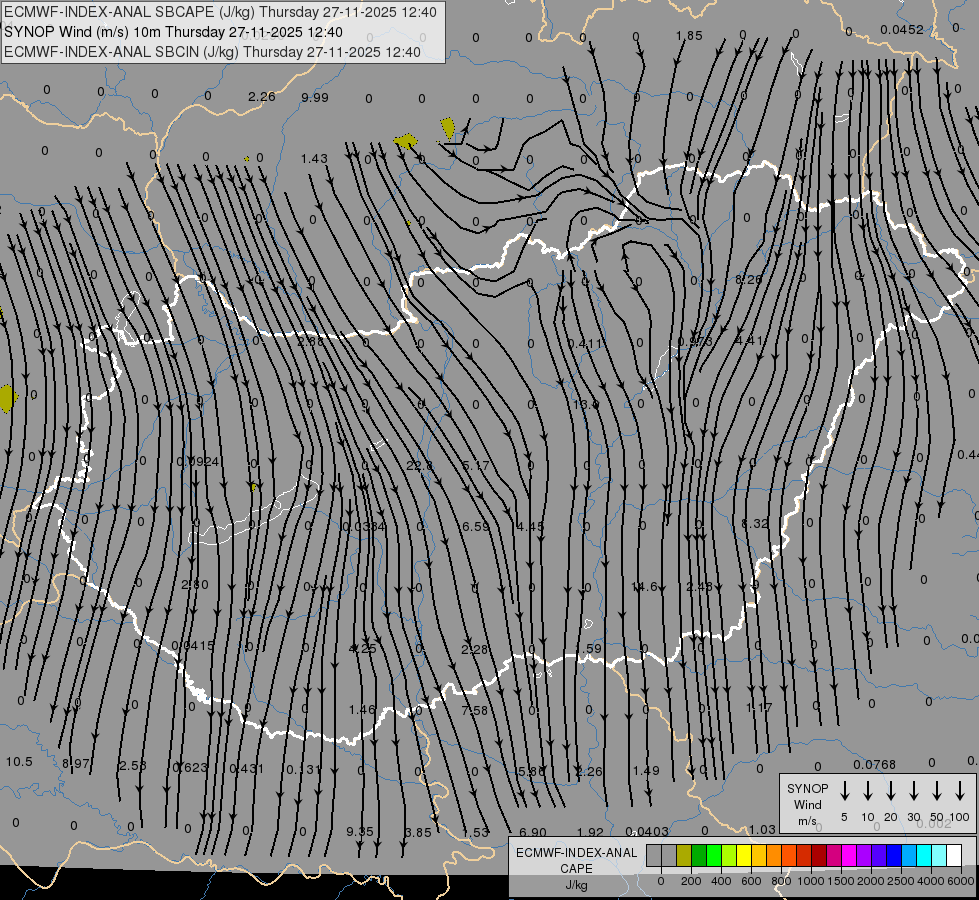979x900 pixels.
Task: Click the 'ECMWF-INDEX-ANAL CAPE' legend title
Action: pyautogui.click(x=576, y=861)
